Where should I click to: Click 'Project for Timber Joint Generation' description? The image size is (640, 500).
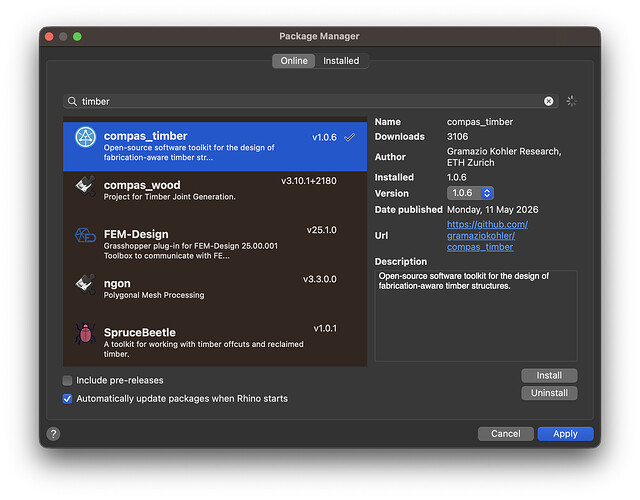(169, 197)
